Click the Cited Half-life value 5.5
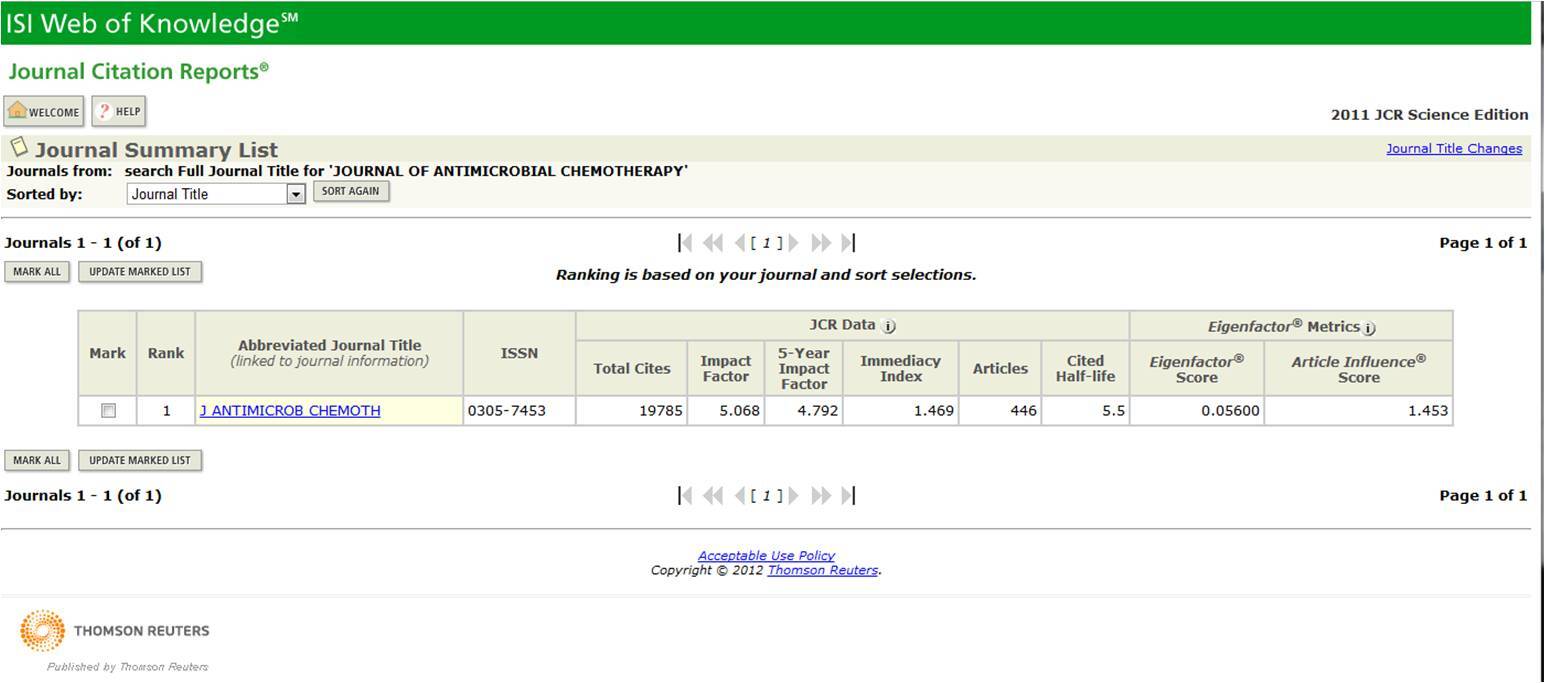Screen dimensions: 1545x683 click(1114, 410)
